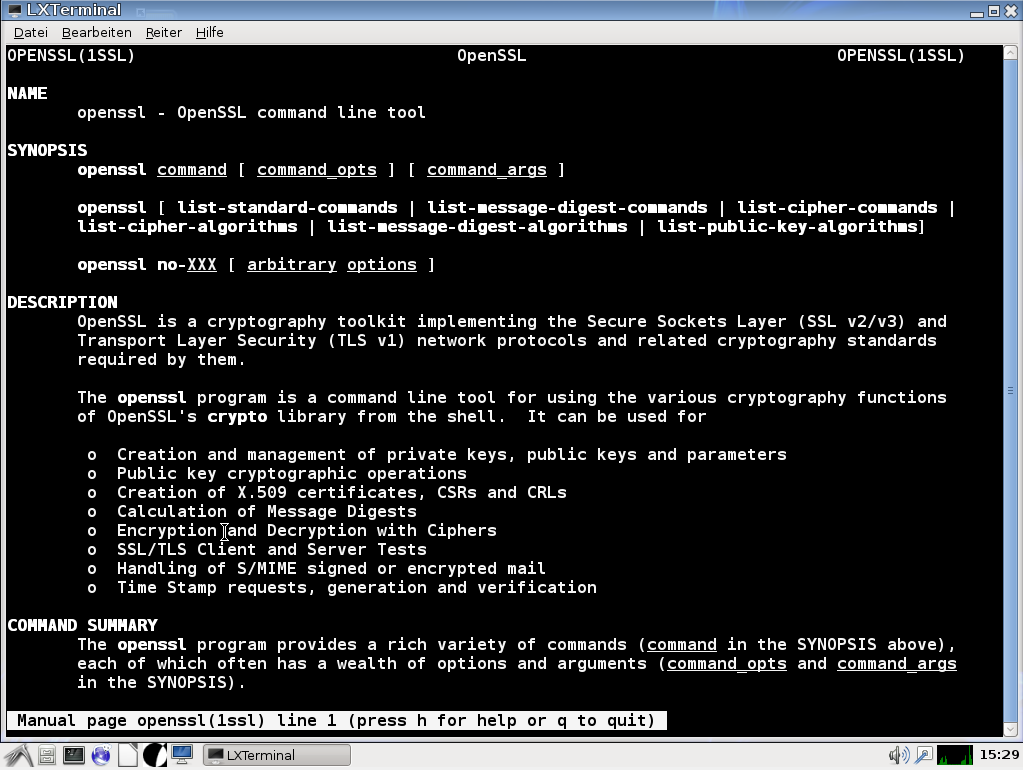This screenshot has height=770, width=1023.
Task: Click the underlined command link in SYNOPSIS
Action: point(191,169)
